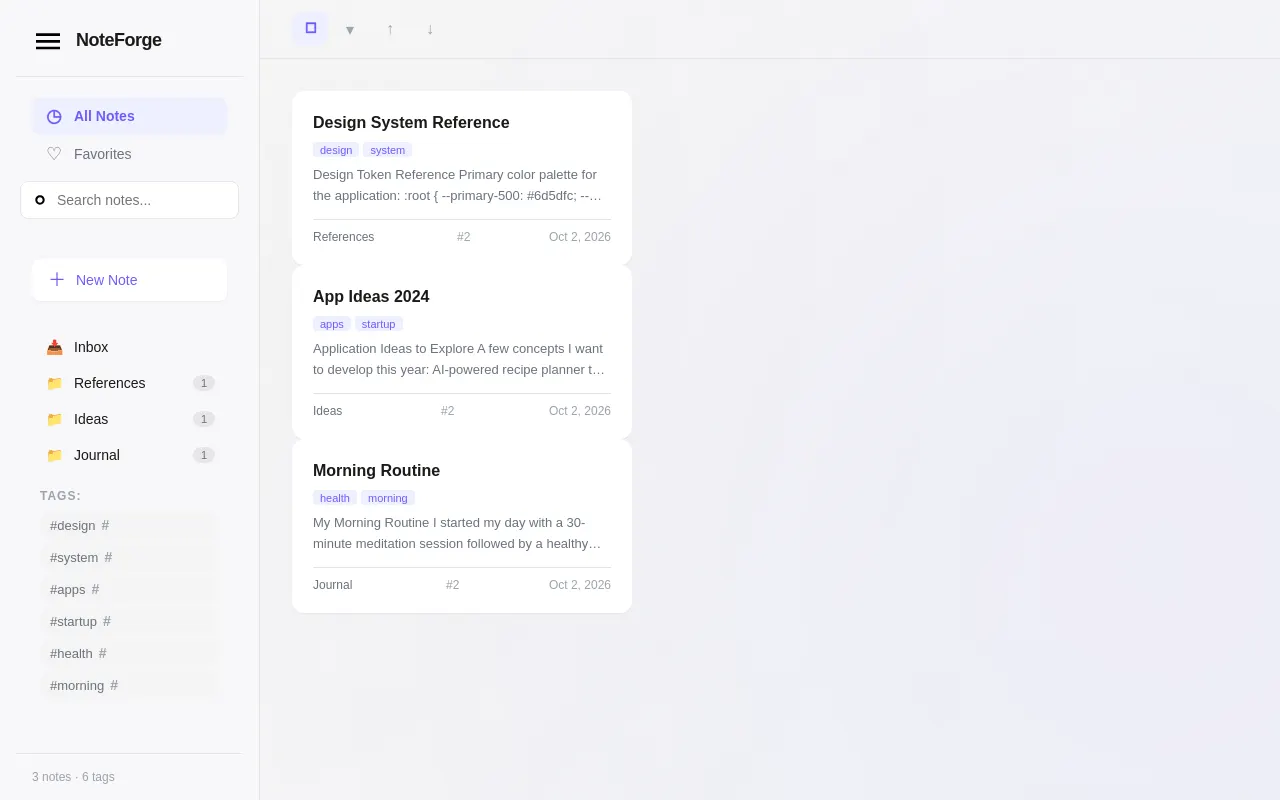Click the References folder icon
The width and height of the screenshot is (1280, 800).
coord(54,383)
